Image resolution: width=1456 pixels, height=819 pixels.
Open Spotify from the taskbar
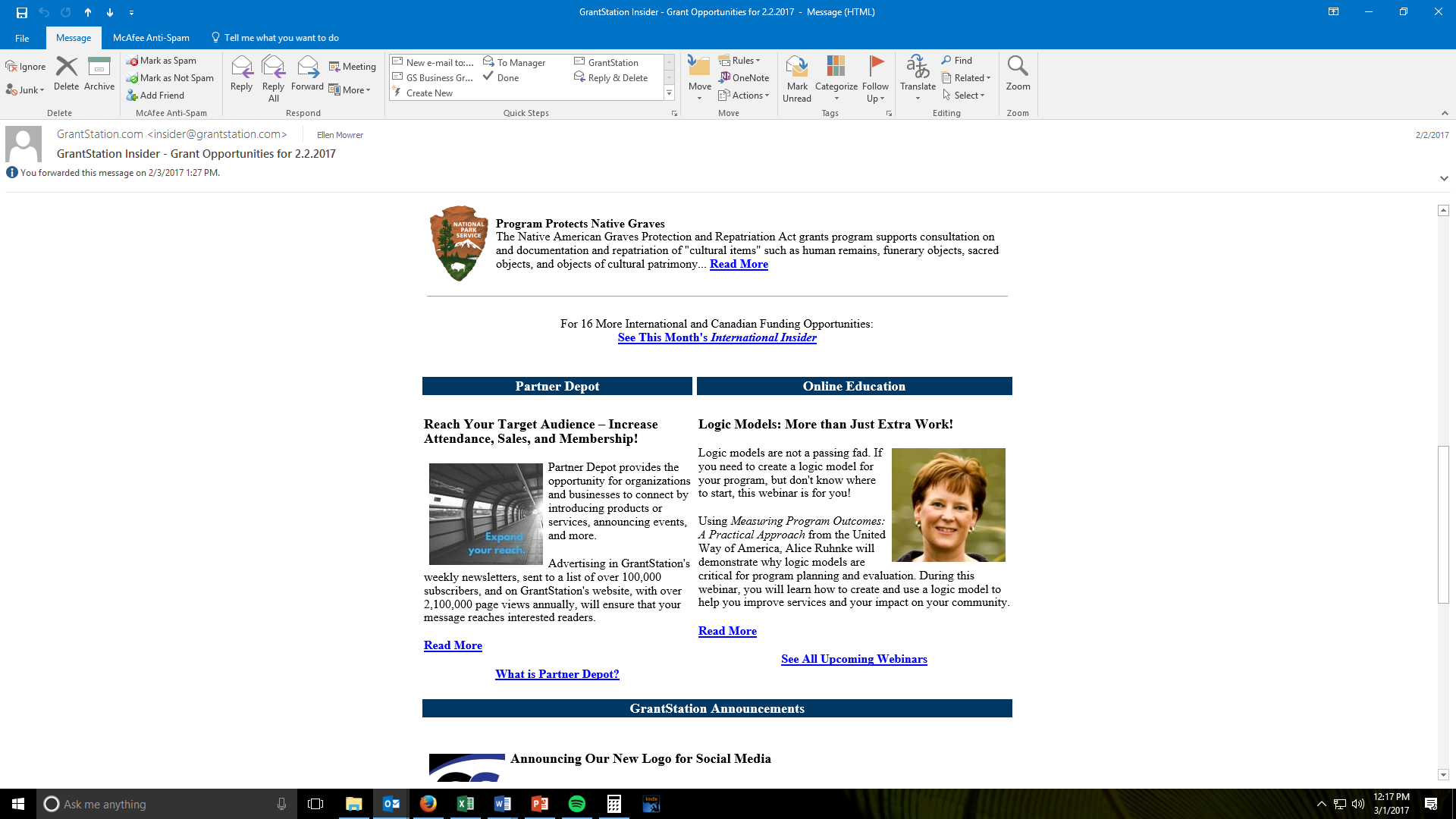pos(577,804)
